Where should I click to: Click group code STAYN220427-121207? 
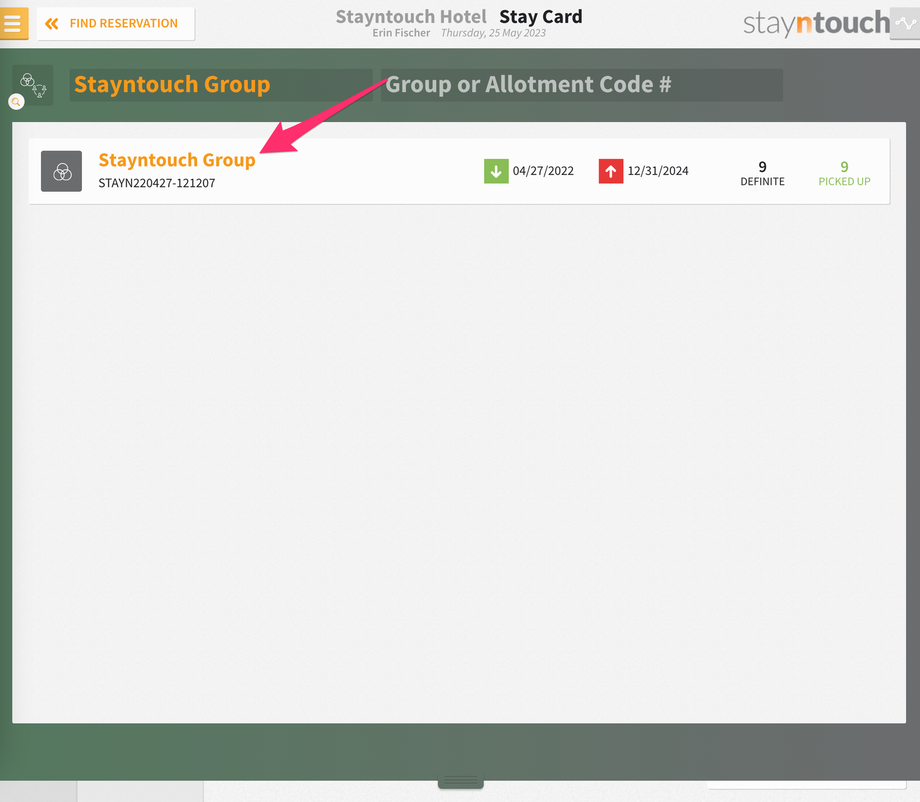click(157, 183)
